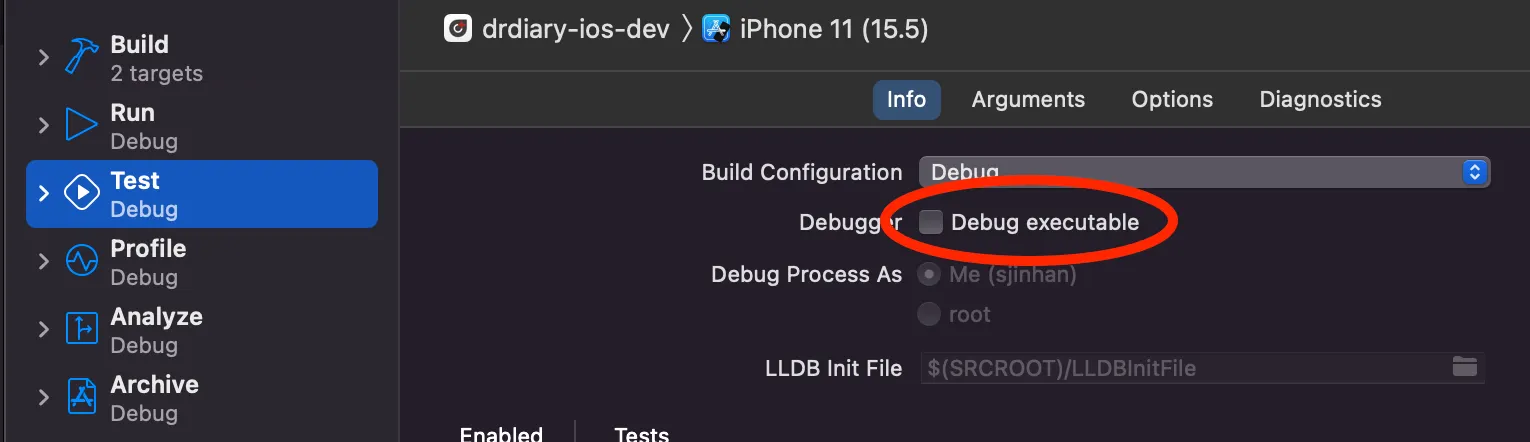The height and width of the screenshot is (442, 1530).
Task: Click the Run play icon
Action: (x=81, y=126)
